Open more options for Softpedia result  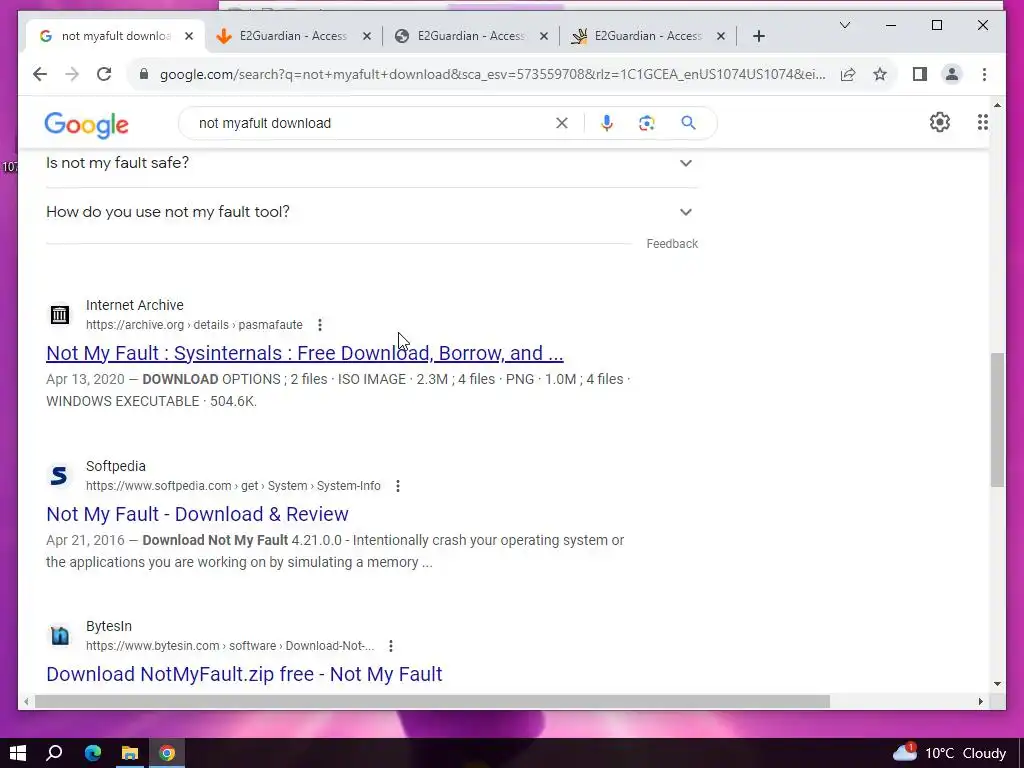tap(398, 486)
